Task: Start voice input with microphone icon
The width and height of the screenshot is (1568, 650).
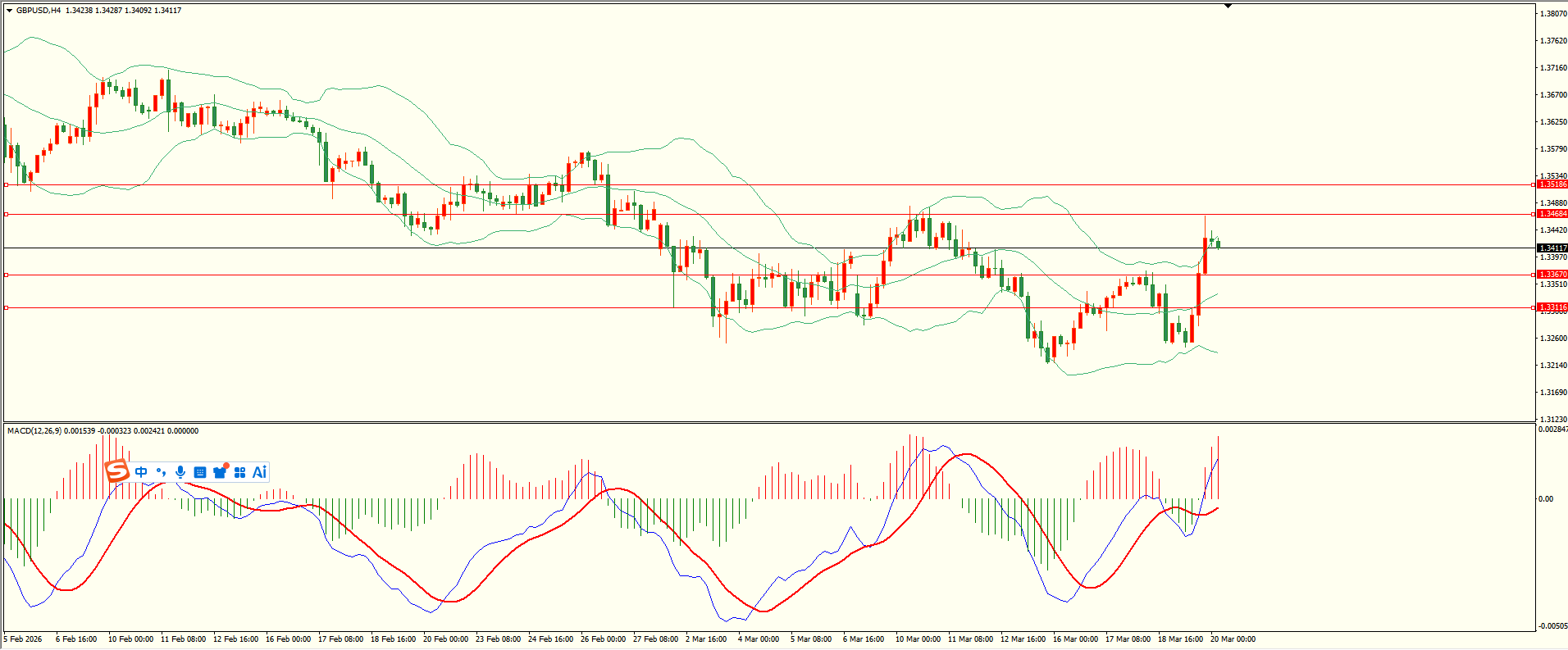Action: [x=180, y=472]
